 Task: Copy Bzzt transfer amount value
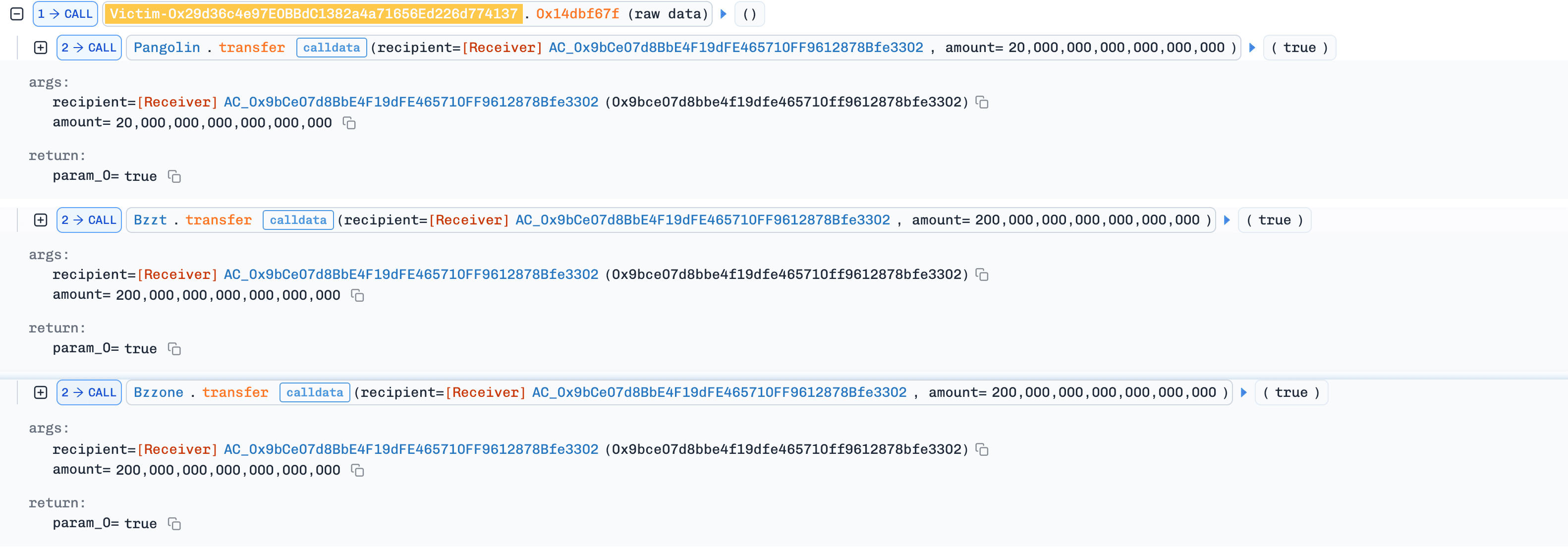pos(358,295)
